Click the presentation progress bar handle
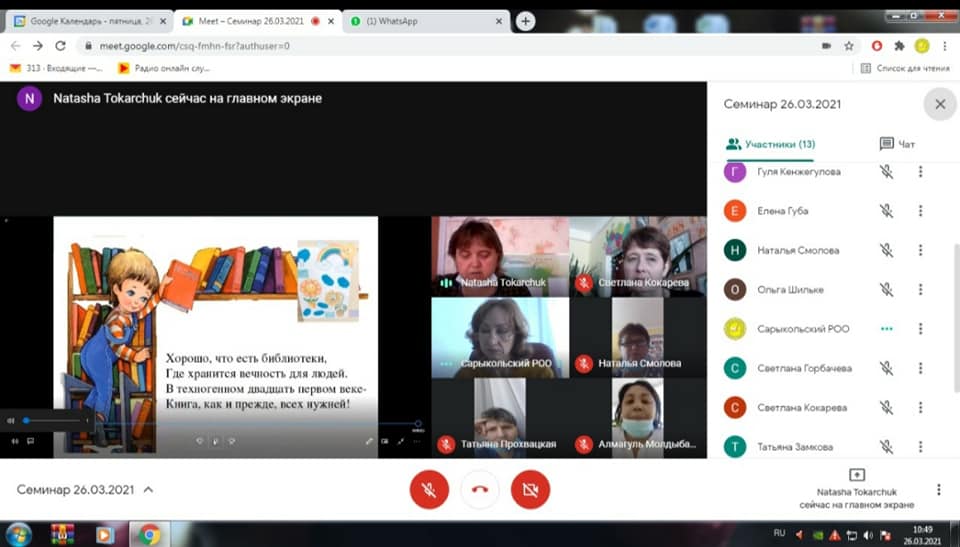Screen dimensions: 960x547 point(418,423)
